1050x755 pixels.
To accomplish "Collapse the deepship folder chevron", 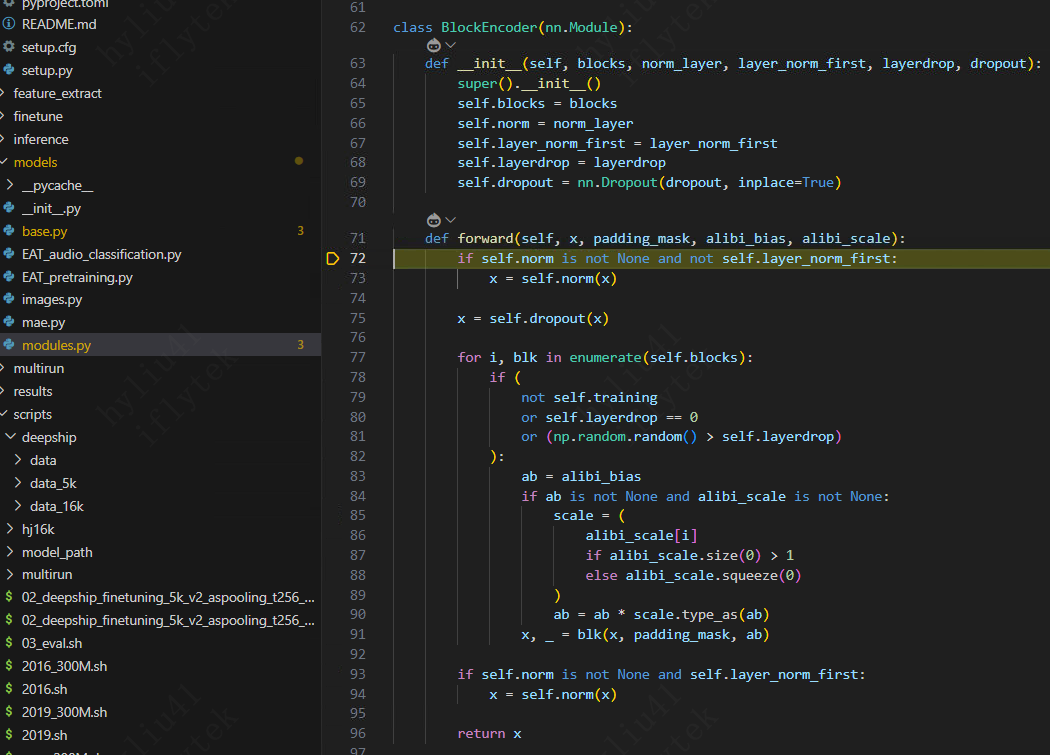I will 10,437.
